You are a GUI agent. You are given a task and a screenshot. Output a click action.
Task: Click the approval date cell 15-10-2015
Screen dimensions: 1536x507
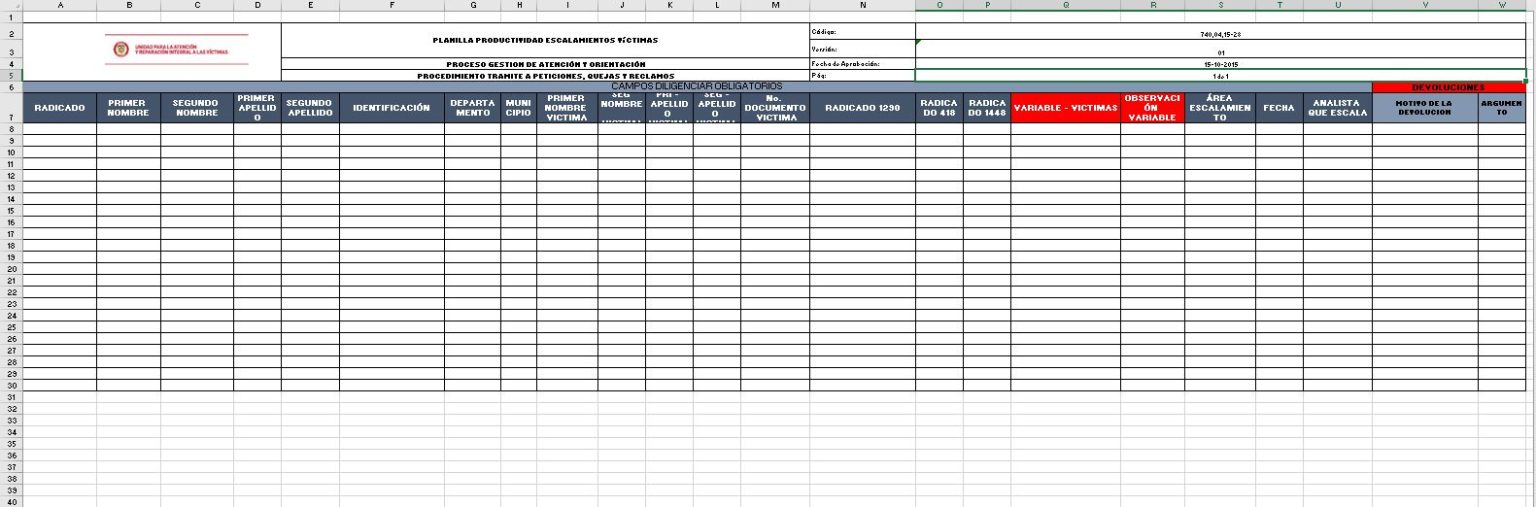(x=1220, y=64)
